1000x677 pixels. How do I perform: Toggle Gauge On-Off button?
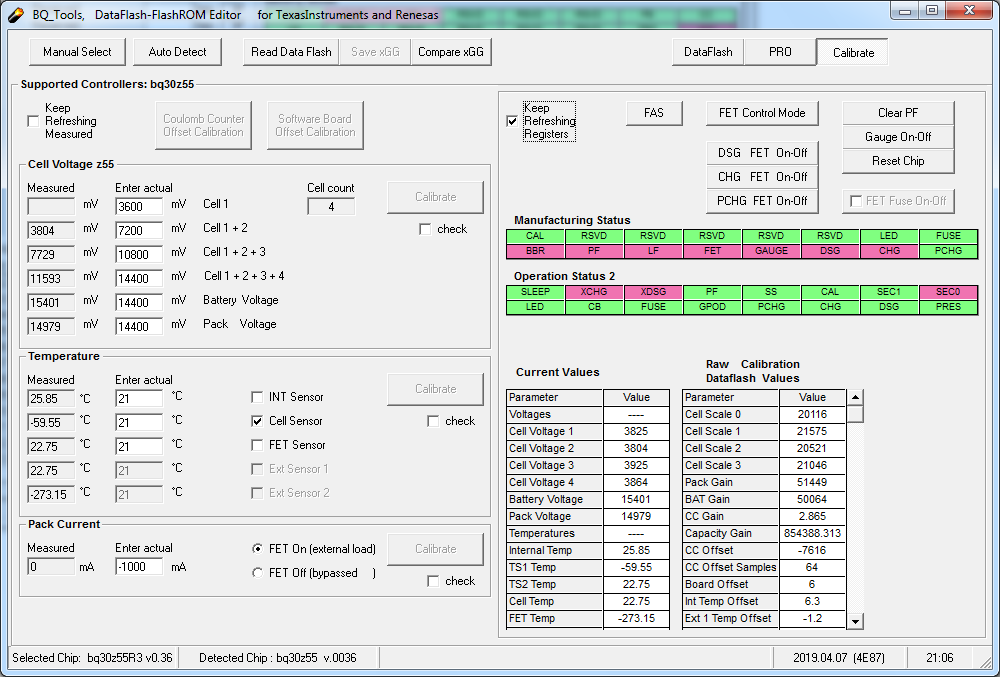[x=898, y=136]
